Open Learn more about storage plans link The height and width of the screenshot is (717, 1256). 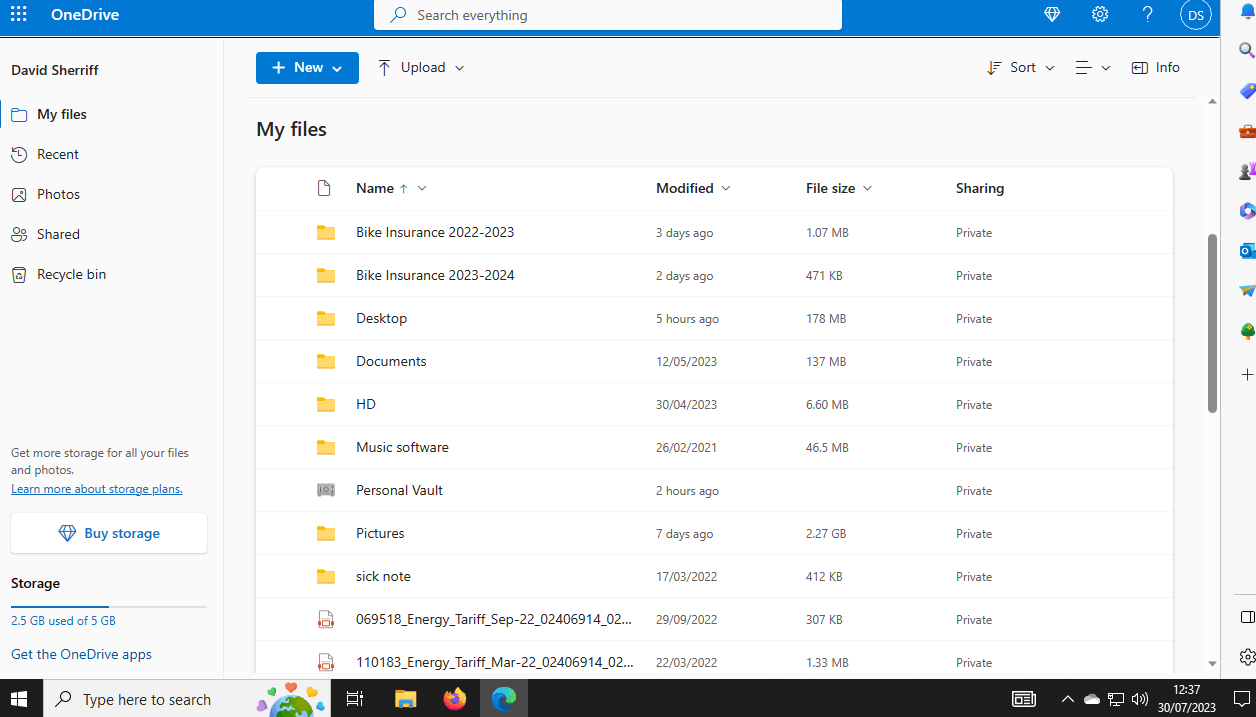click(97, 489)
